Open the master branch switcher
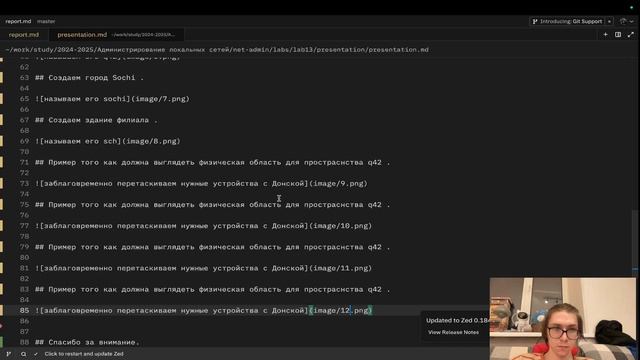 pyautogui.click(x=46, y=21)
